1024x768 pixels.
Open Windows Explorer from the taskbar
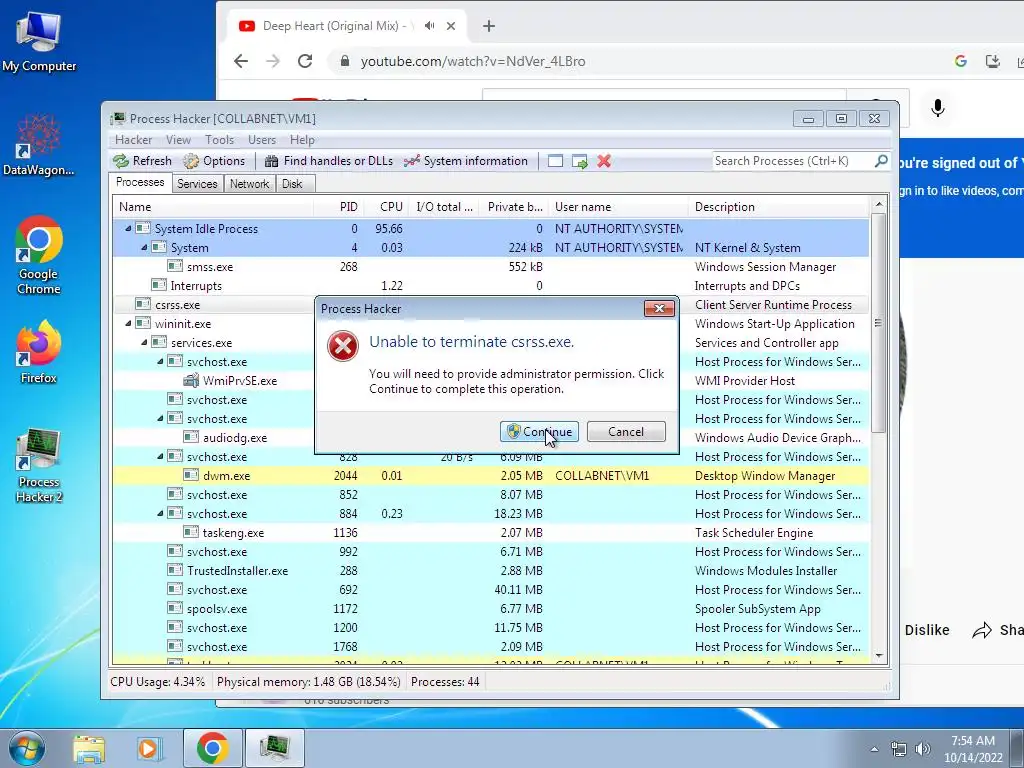pos(88,748)
